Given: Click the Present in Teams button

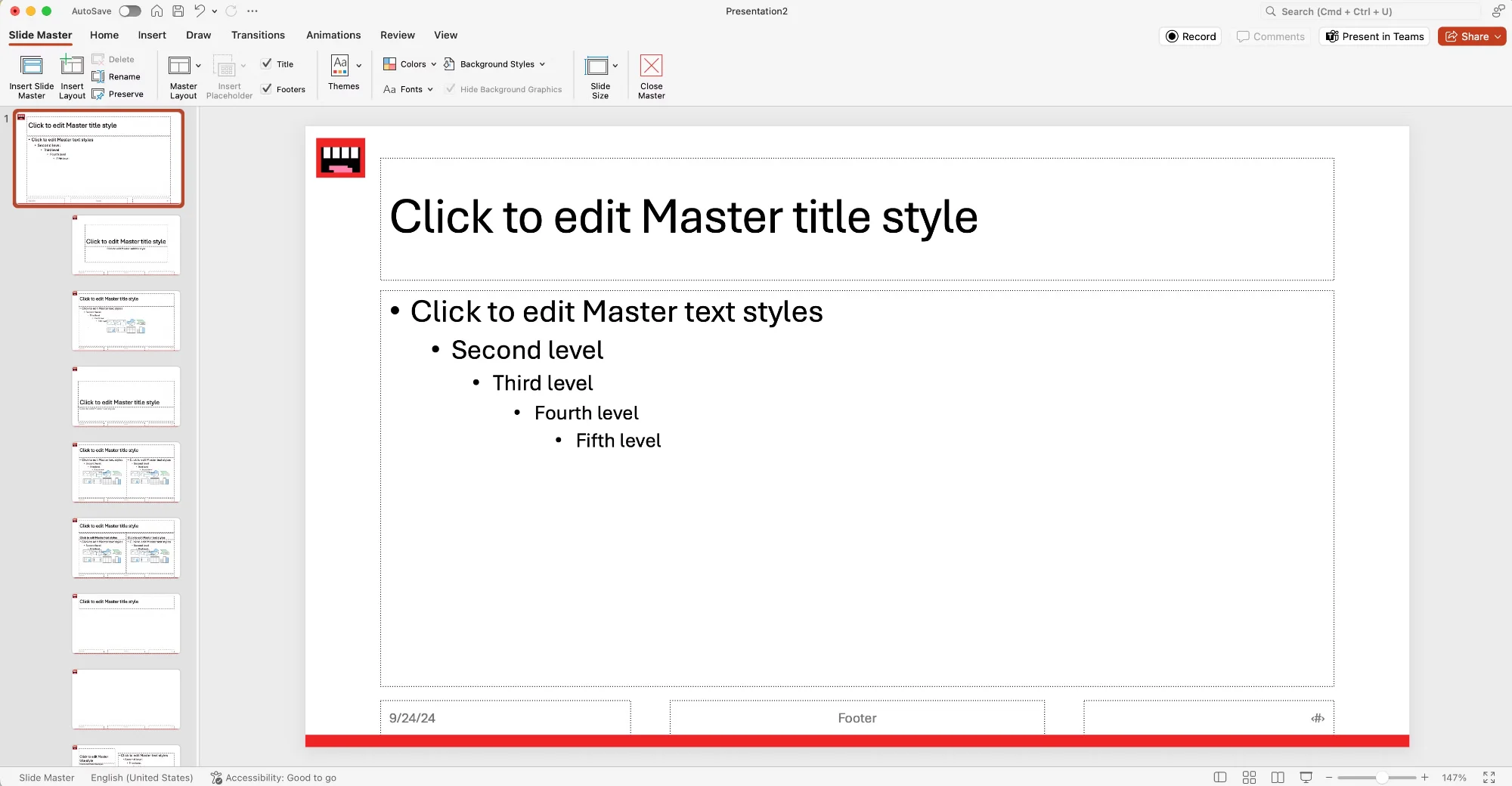Looking at the screenshot, I should (1374, 36).
